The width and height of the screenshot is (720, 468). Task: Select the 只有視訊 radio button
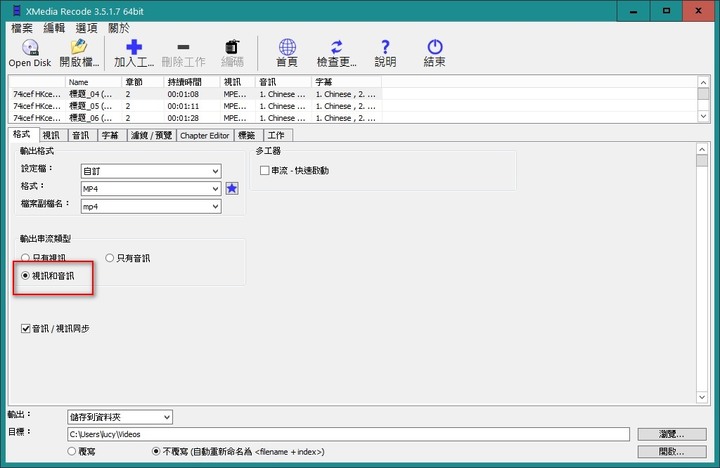coord(25,258)
